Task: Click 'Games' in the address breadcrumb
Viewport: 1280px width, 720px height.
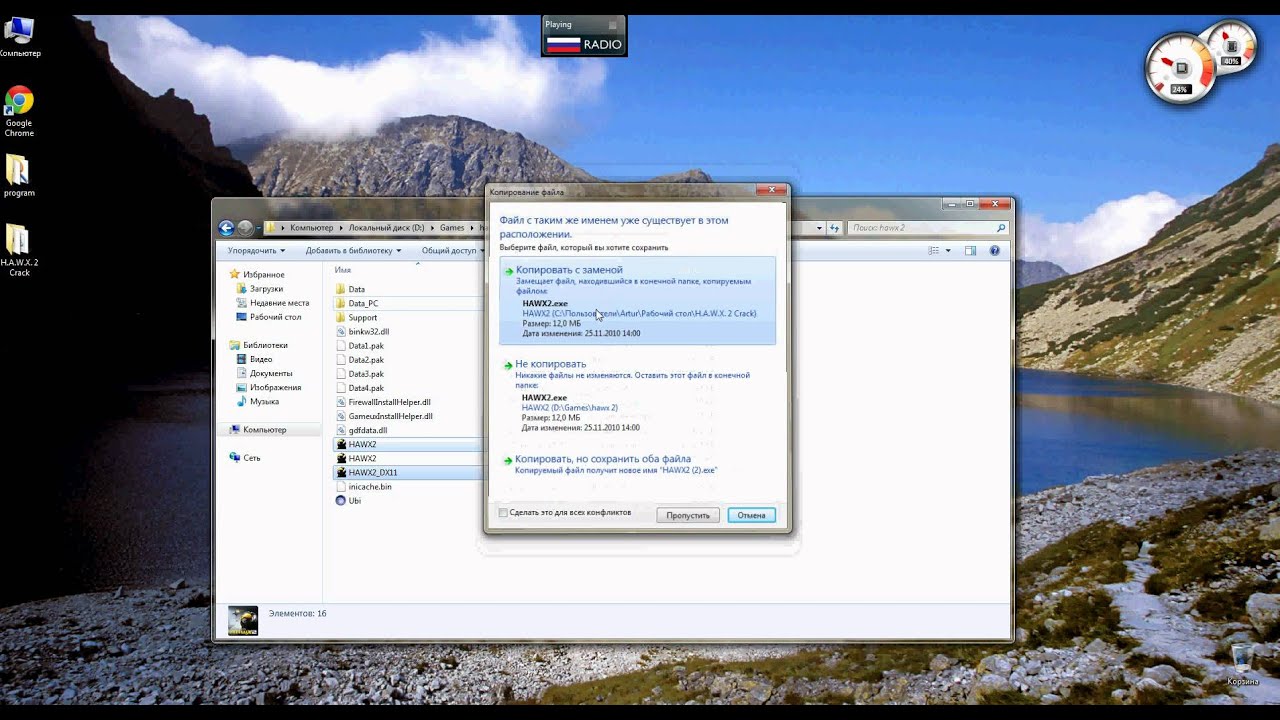Action: [x=452, y=228]
